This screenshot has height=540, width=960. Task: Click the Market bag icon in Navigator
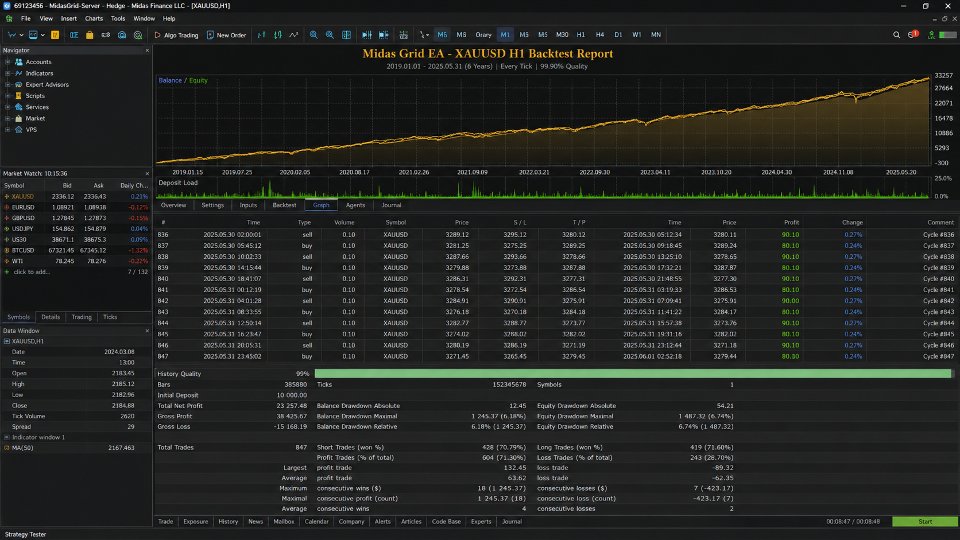18,118
